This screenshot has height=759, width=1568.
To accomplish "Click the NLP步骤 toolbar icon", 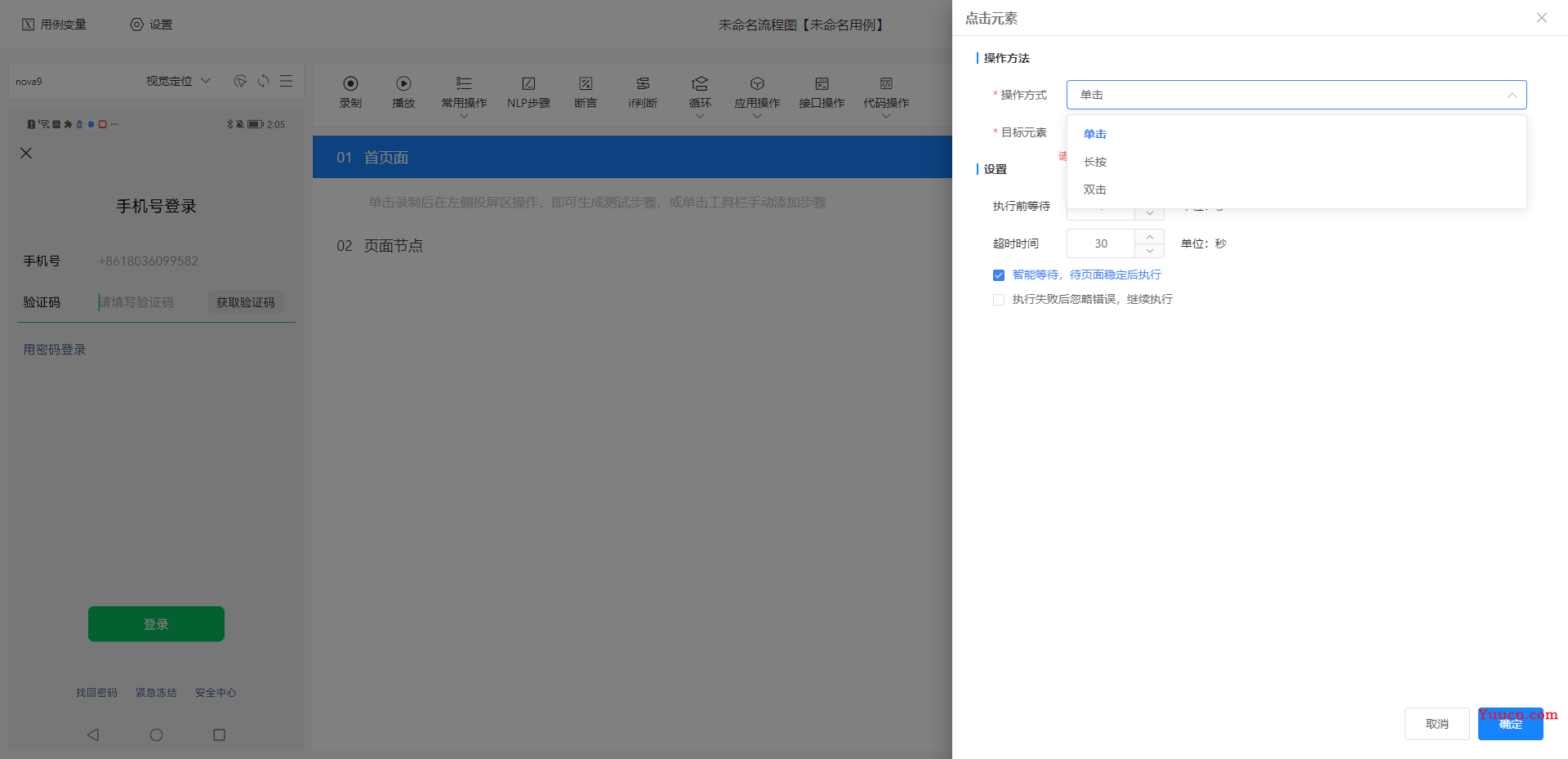I will [528, 83].
